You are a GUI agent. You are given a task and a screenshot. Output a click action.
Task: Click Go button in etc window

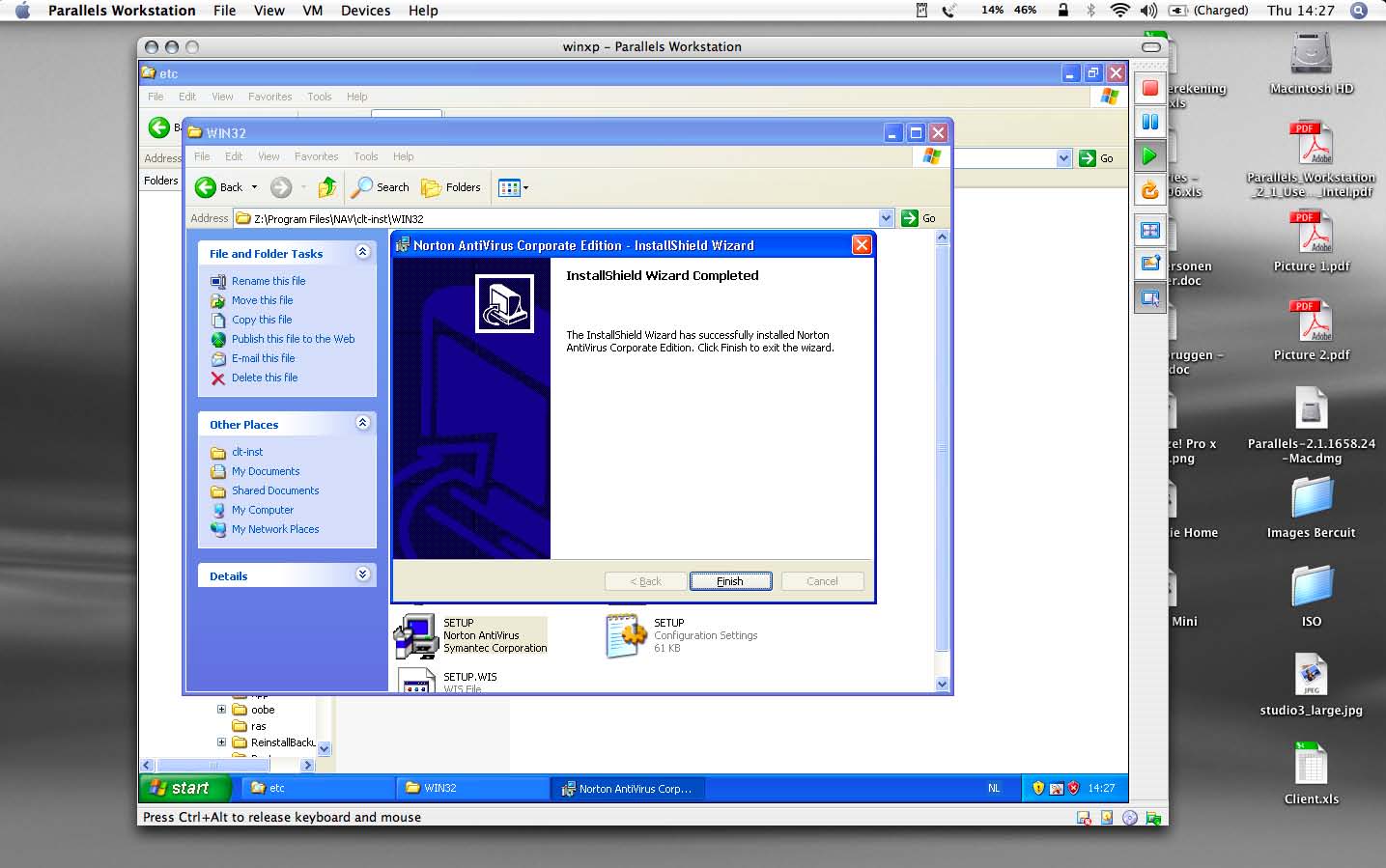pyautogui.click(x=1097, y=158)
